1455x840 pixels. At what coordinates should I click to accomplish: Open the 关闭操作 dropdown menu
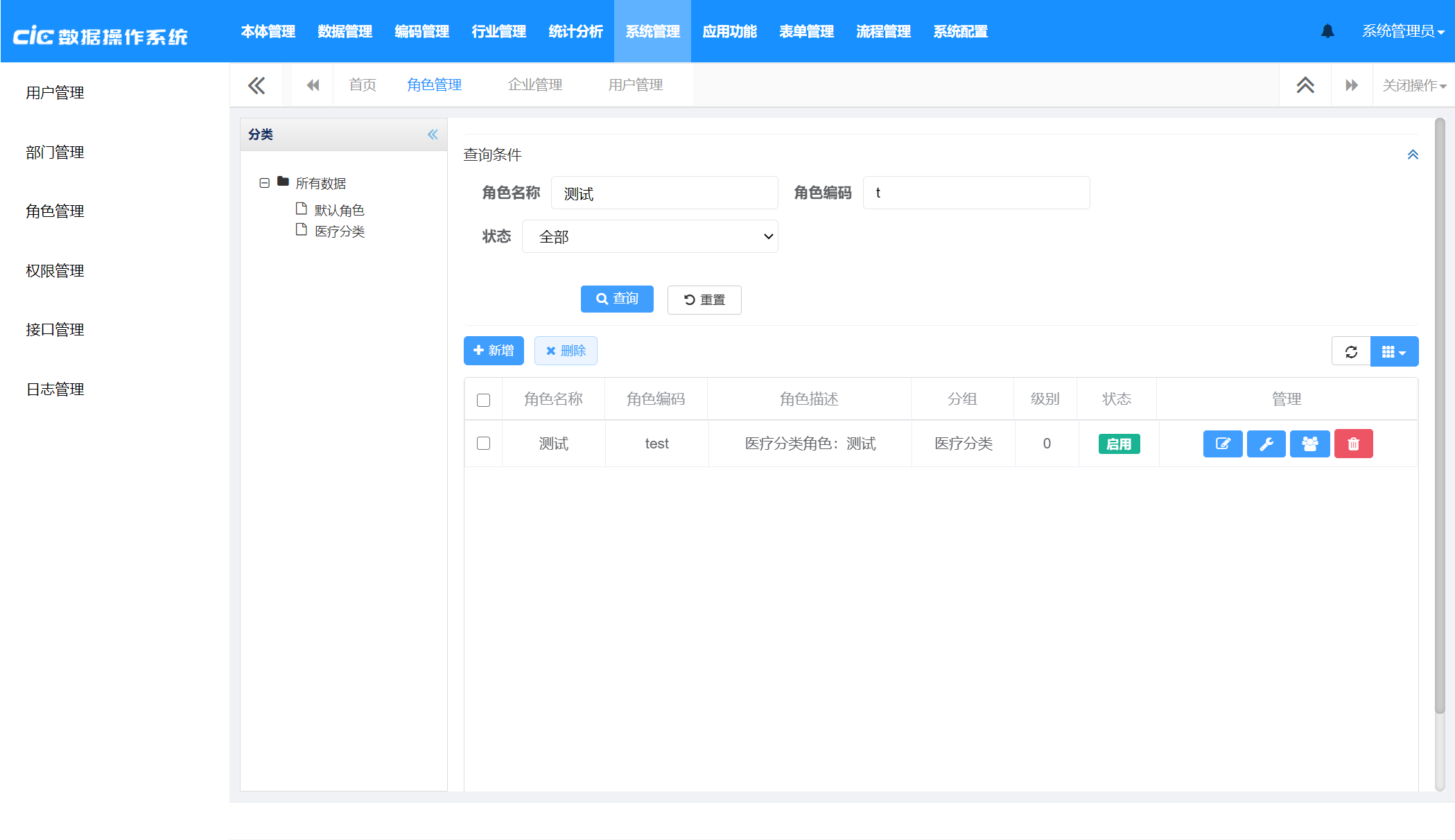click(1413, 85)
